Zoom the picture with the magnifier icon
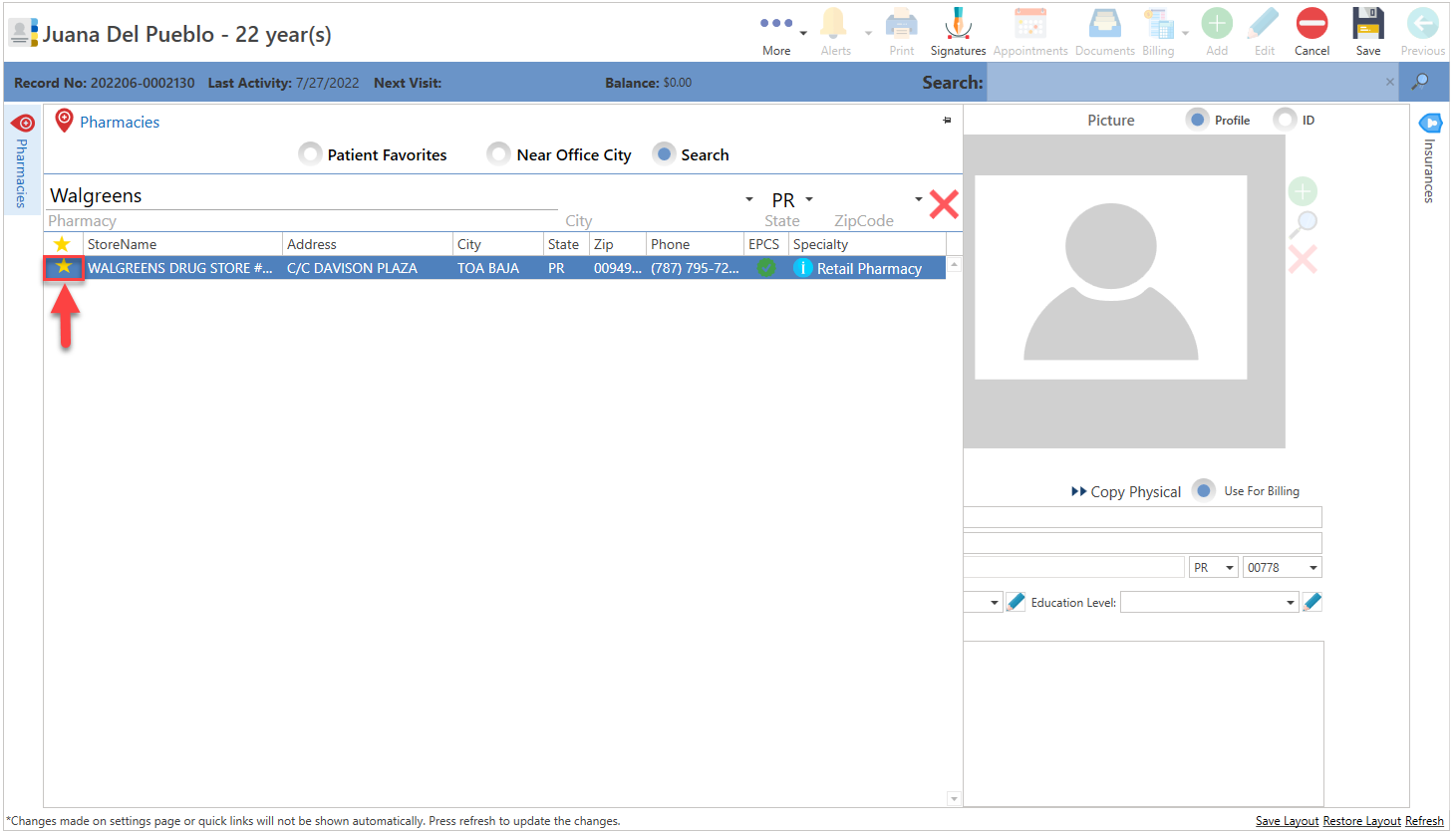 (1303, 224)
